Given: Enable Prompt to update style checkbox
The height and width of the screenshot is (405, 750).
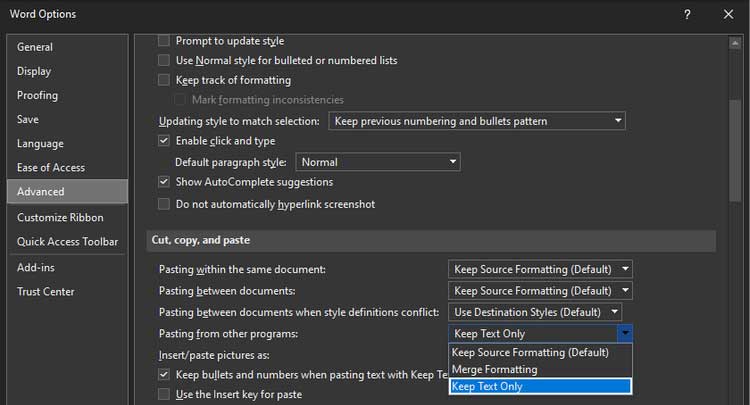Looking at the screenshot, I should (x=165, y=41).
